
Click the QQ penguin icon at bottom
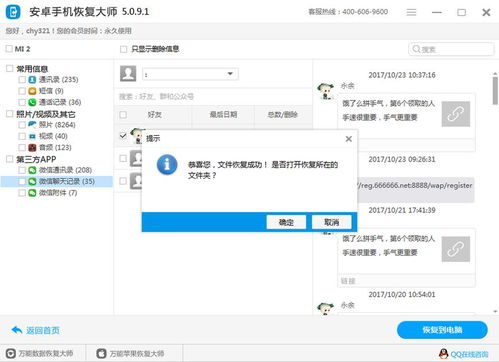[444, 354]
